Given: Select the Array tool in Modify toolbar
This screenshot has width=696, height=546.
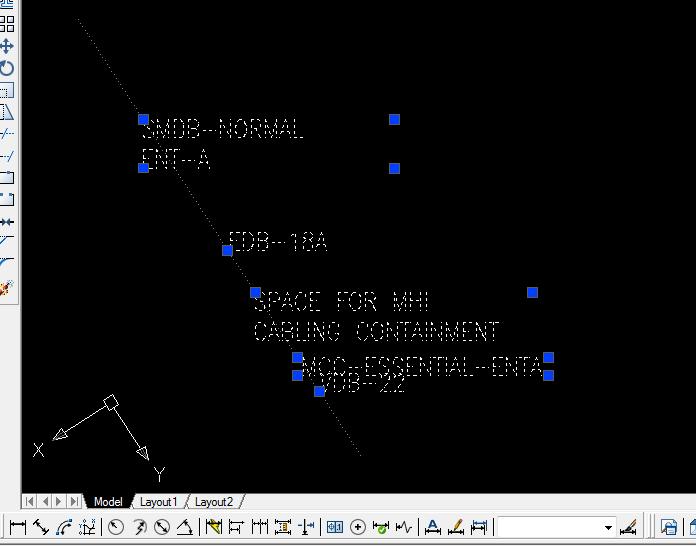Looking at the screenshot, I should pyautogui.click(x=7, y=24).
